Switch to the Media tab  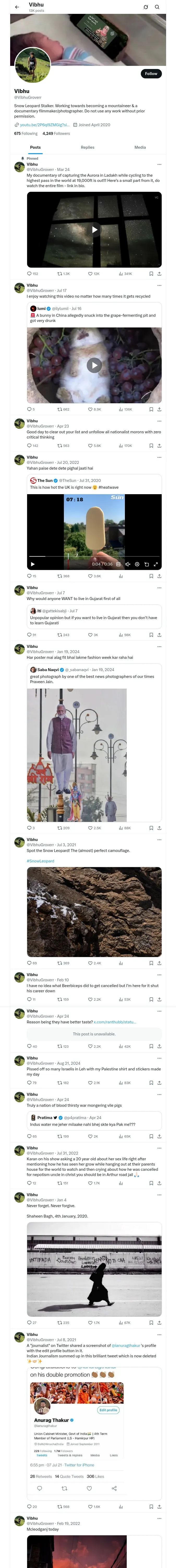pos(140,147)
